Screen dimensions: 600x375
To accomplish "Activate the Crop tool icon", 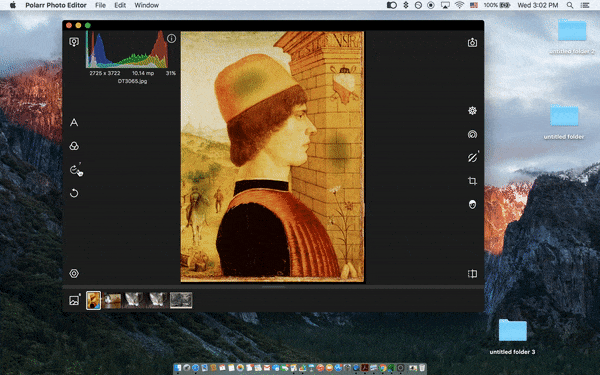I will click(x=472, y=181).
